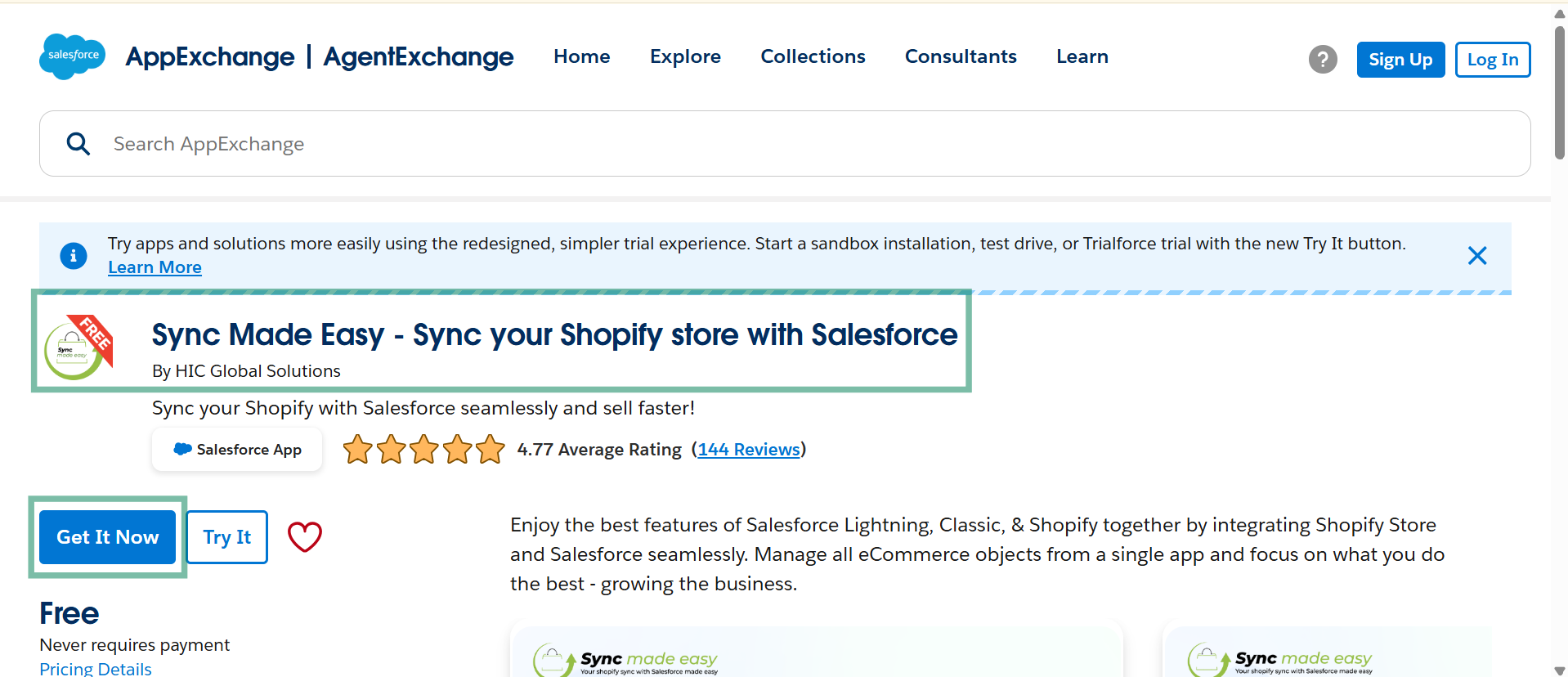
Task: Go to the Collections page
Action: [x=813, y=56]
